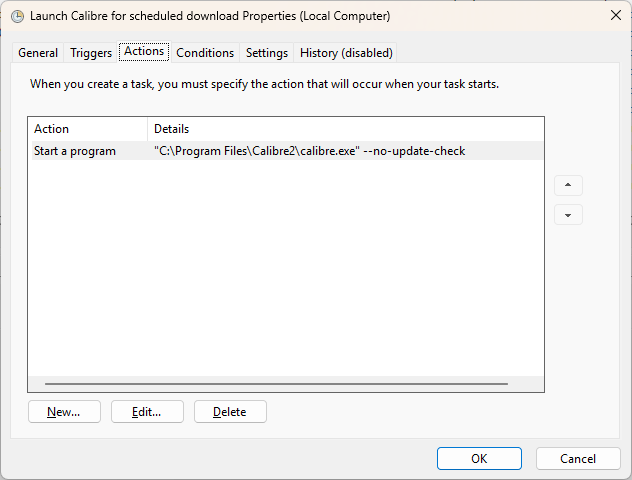Click the calibre.exe --no-update-check details cell
Screen dimensions: 632x480
310,151
